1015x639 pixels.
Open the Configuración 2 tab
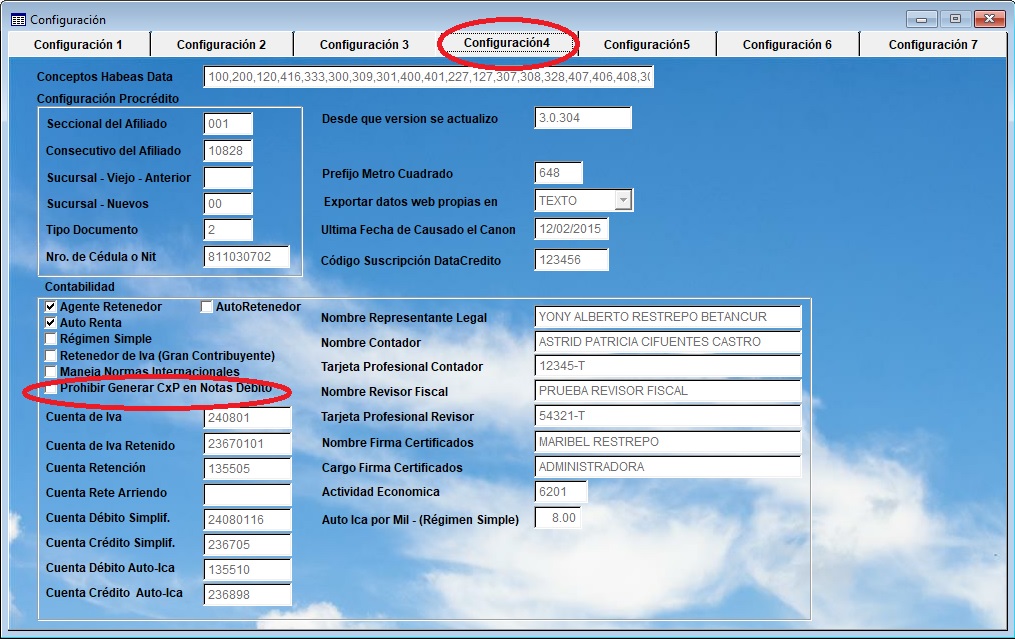pyautogui.click(x=221, y=45)
